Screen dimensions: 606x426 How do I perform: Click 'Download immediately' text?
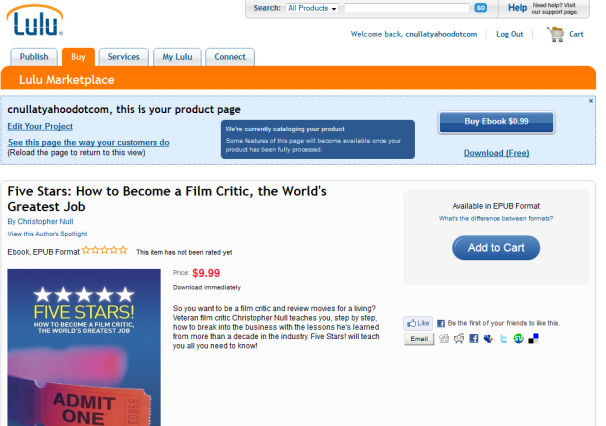pyautogui.click(x=207, y=288)
